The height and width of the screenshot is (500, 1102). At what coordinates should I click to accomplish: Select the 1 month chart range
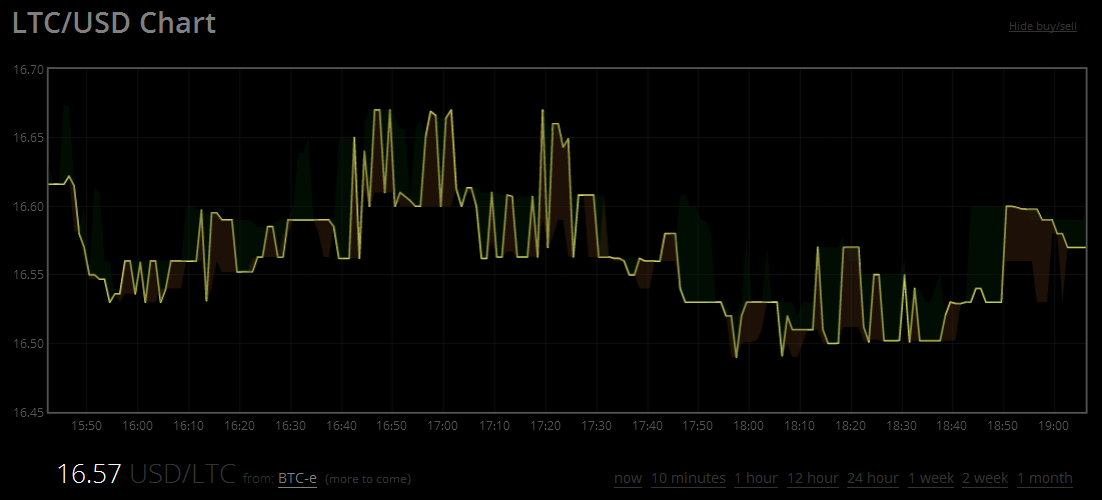pos(1044,478)
